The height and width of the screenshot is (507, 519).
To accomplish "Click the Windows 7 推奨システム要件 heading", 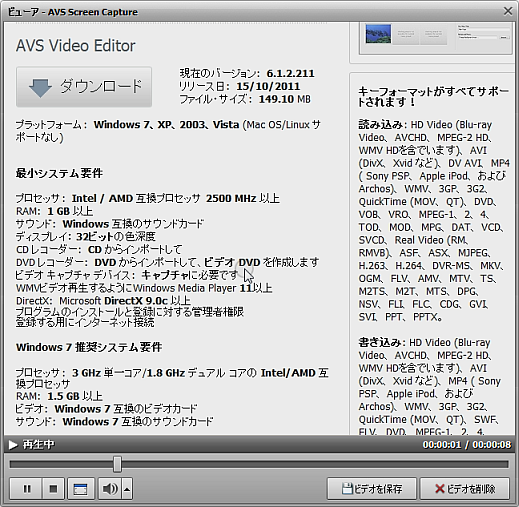I will [89, 347].
